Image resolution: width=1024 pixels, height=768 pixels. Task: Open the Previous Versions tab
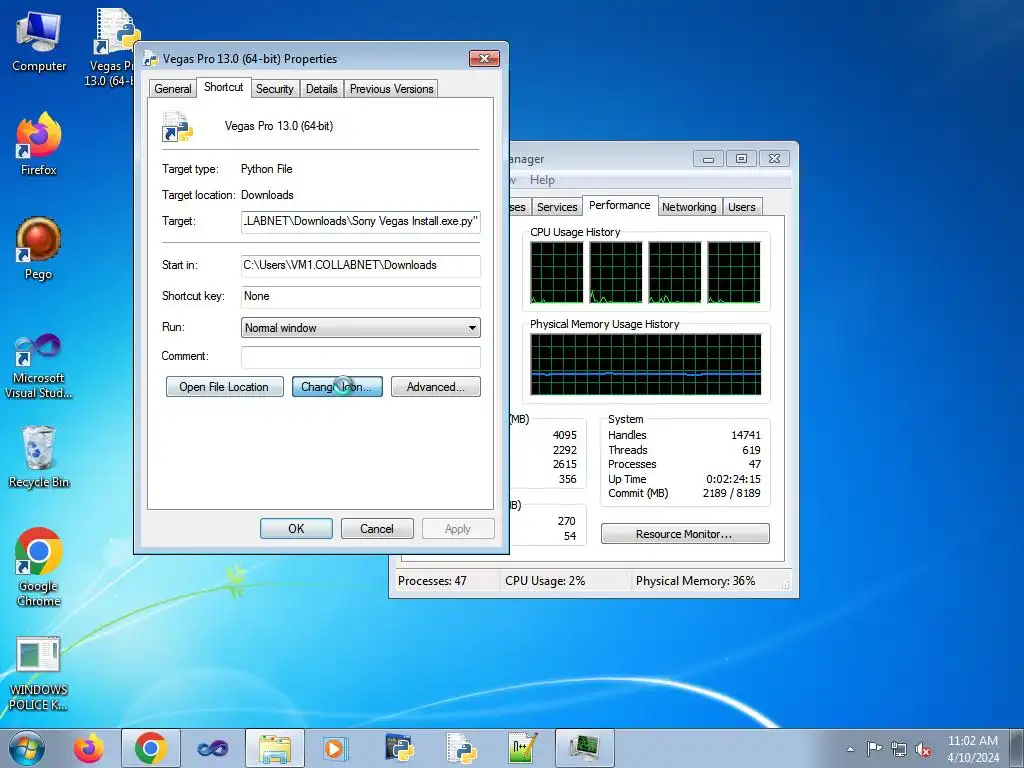pos(391,89)
